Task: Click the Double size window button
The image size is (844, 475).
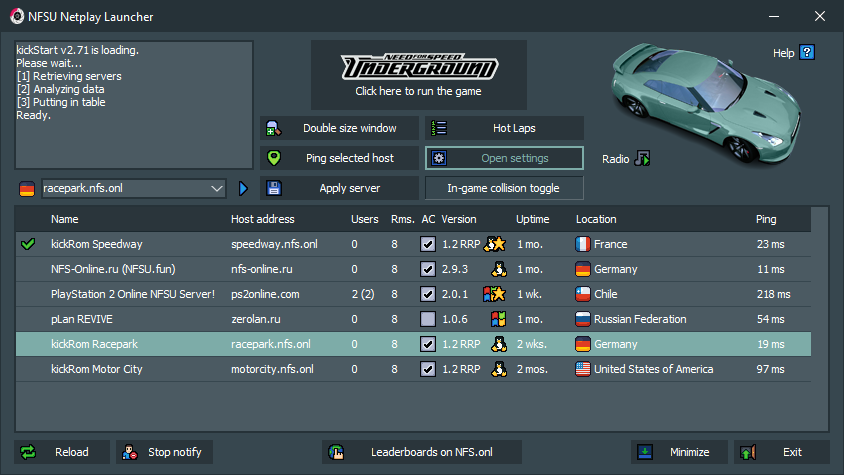Action: point(339,128)
